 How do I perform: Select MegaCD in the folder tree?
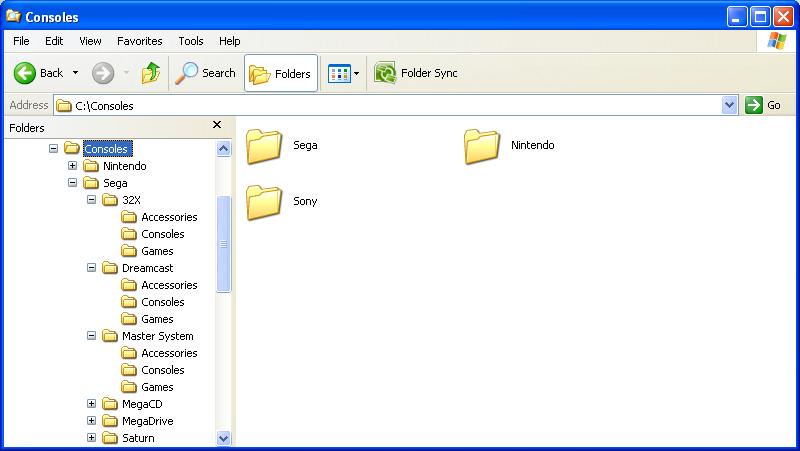[142, 404]
